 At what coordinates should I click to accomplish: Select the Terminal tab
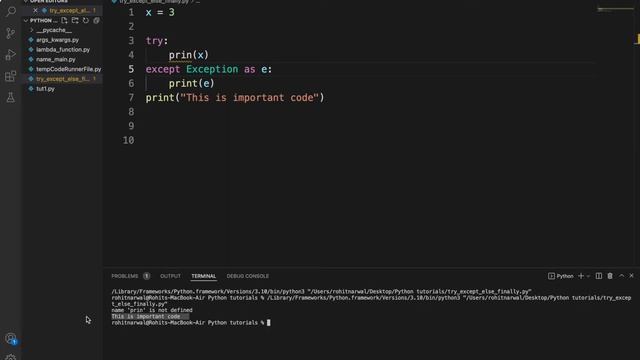coord(204,276)
